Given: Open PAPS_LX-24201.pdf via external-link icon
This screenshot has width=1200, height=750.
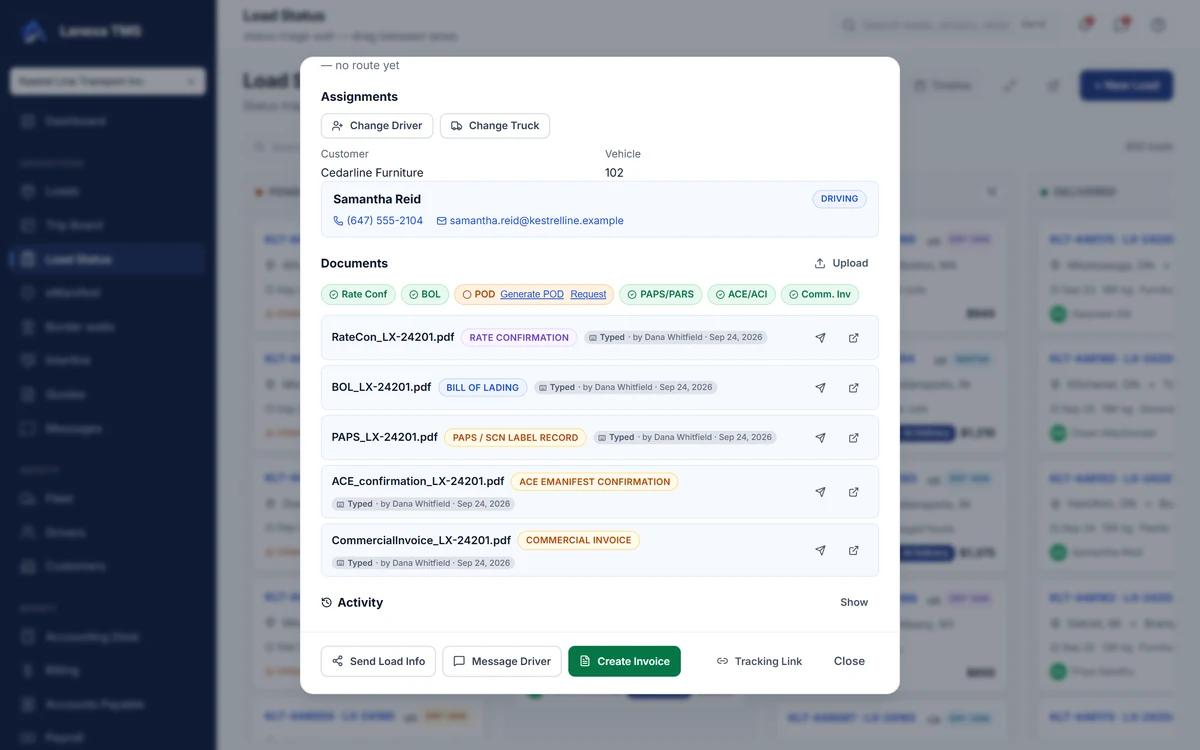Looking at the screenshot, I should 853,438.
